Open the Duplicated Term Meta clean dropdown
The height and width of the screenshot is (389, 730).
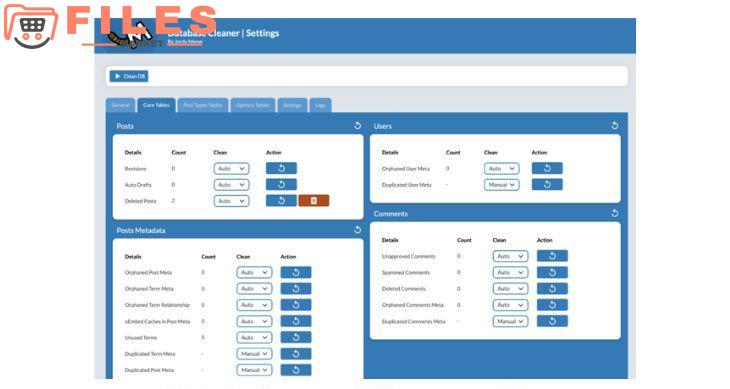tap(254, 354)
